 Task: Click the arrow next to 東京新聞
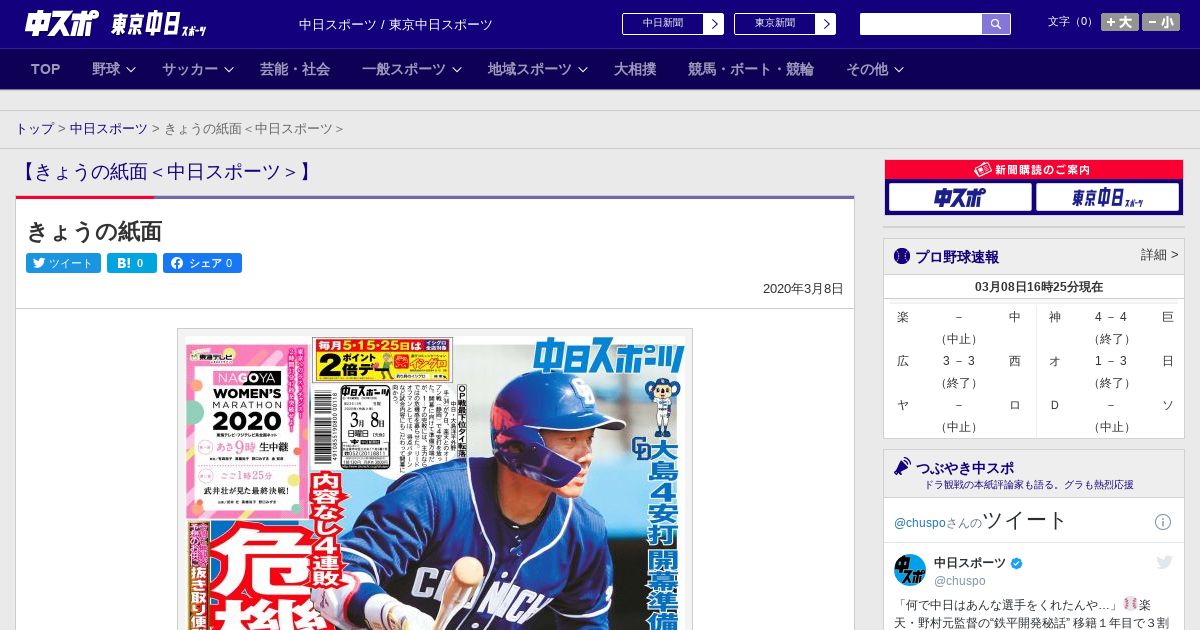[826, 24]
